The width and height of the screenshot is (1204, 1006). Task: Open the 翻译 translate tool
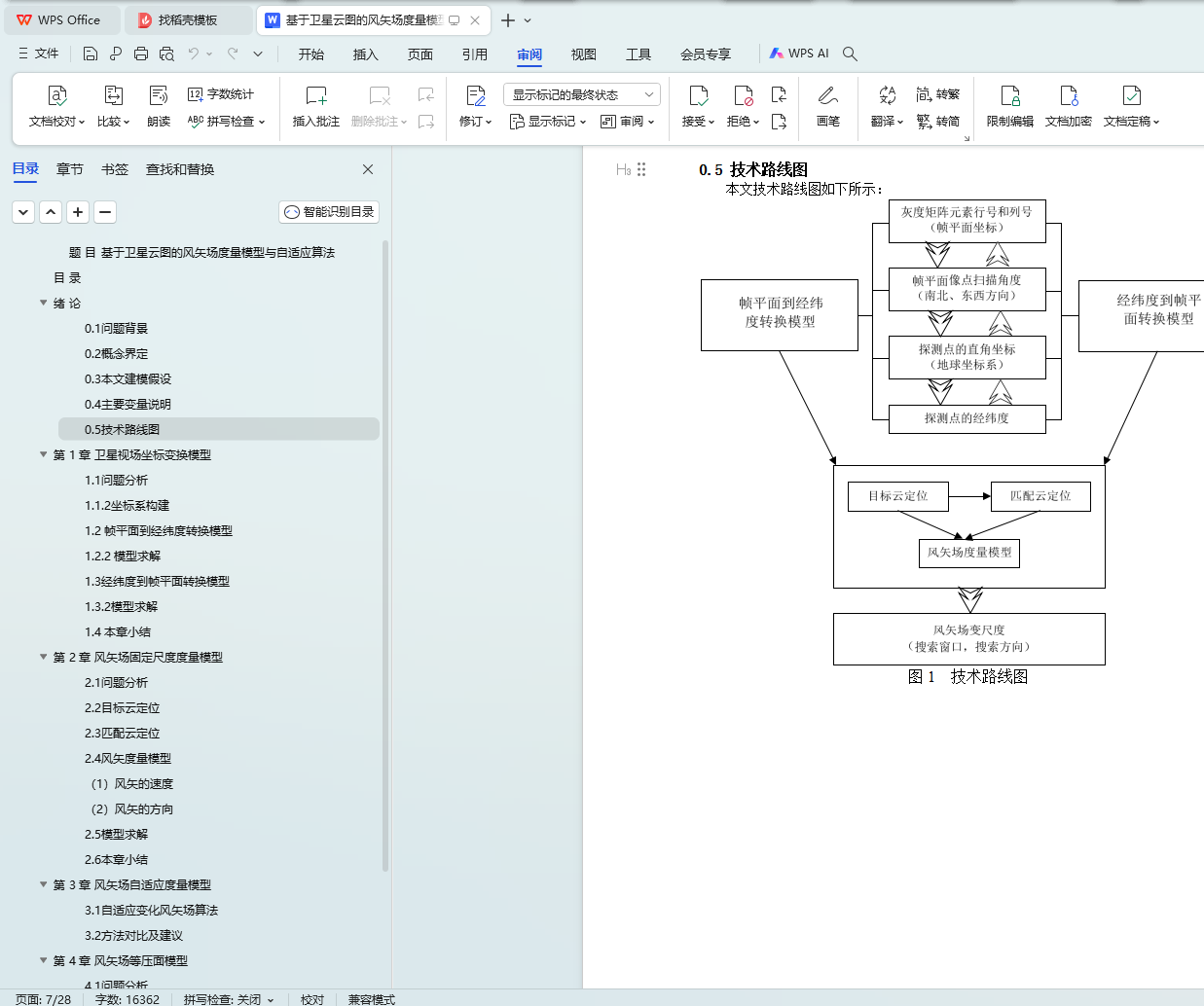point(887,107)
